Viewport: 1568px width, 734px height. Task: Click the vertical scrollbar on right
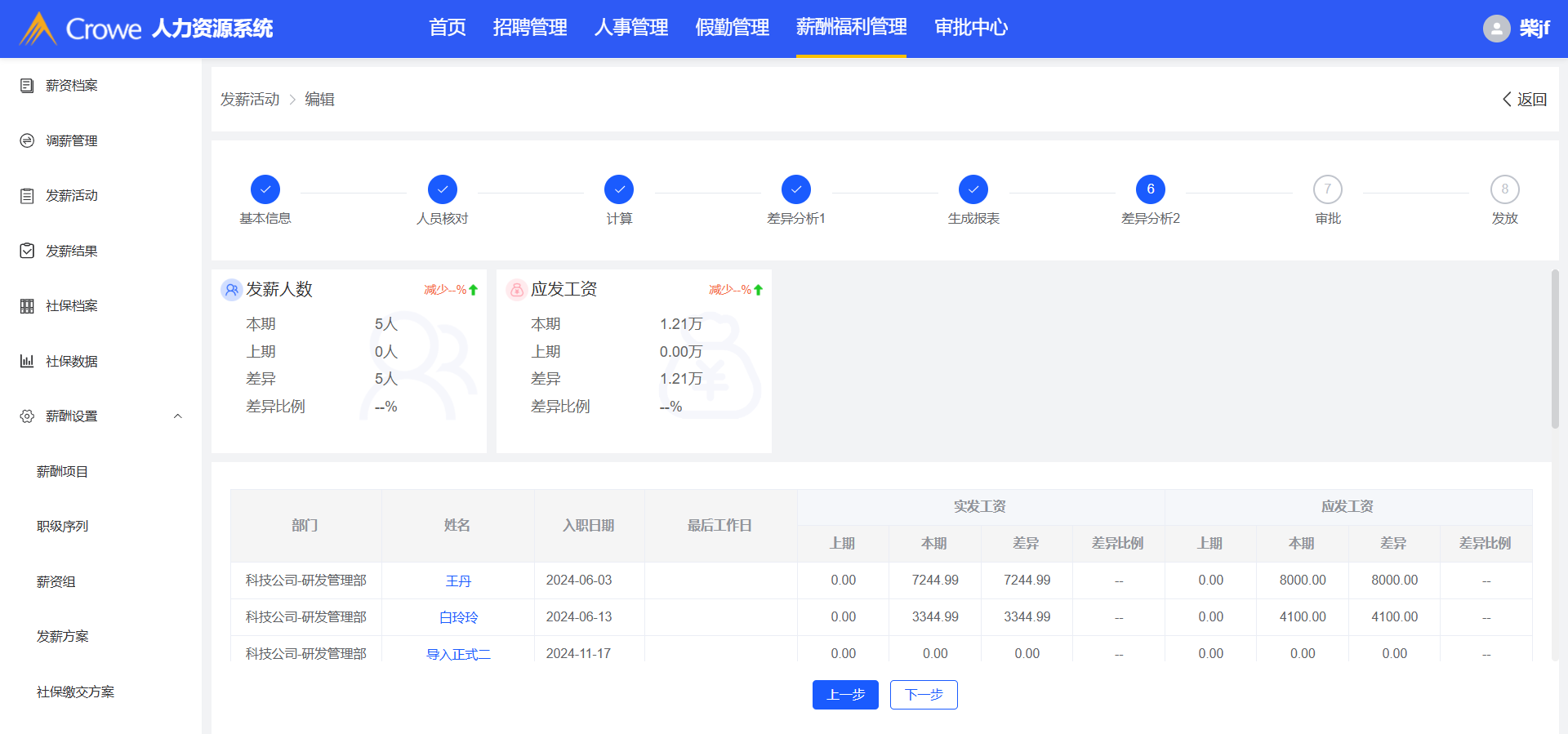click(1555, 349)
